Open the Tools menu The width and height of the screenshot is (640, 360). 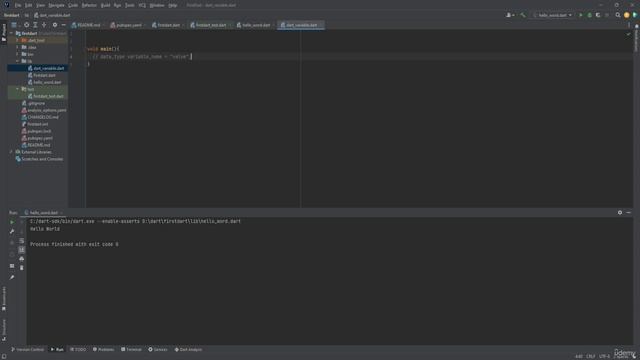pyautogui.click(x=129, y=5)
